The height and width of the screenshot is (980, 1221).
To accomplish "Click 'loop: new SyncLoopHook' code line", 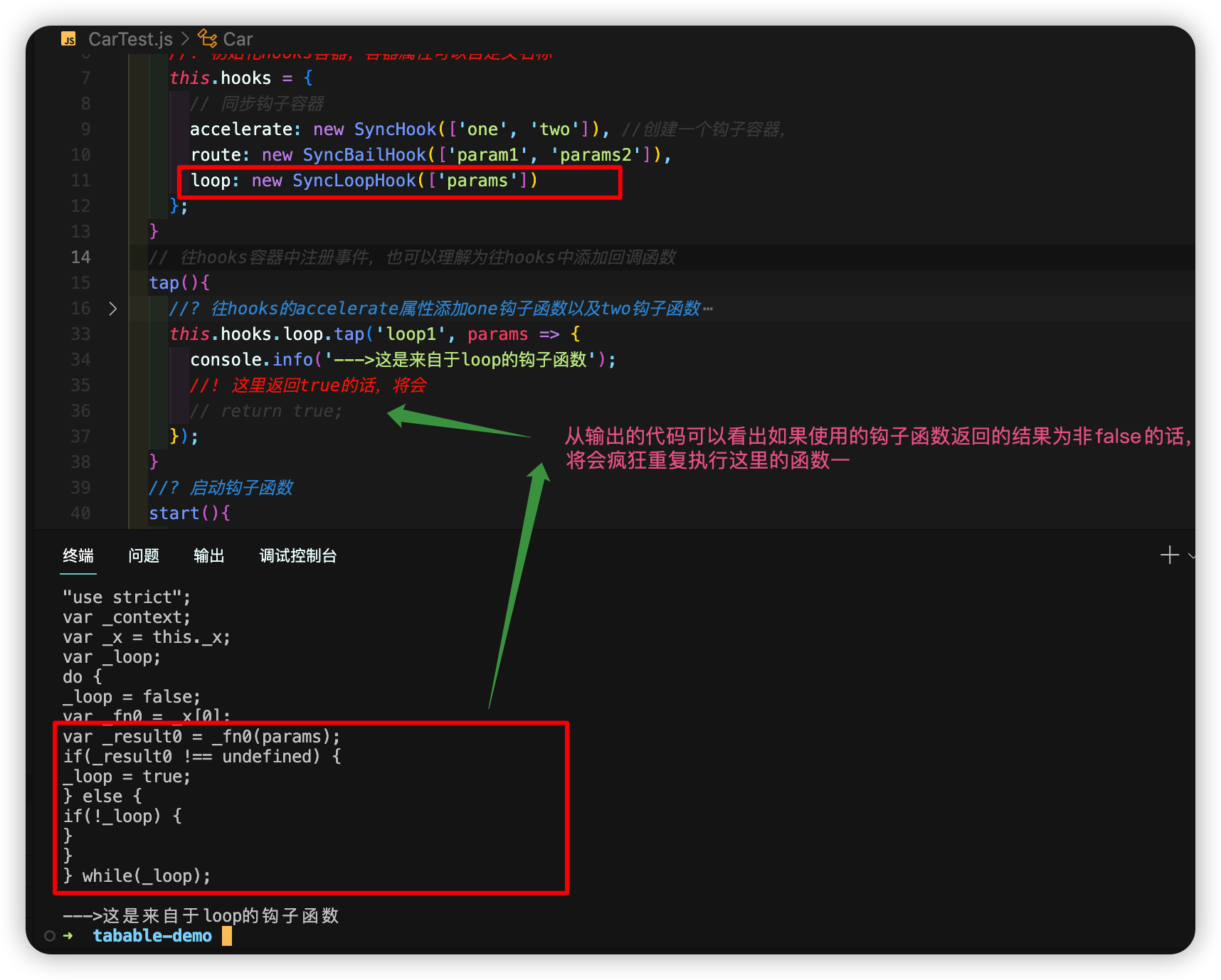I will pos(364,180).
